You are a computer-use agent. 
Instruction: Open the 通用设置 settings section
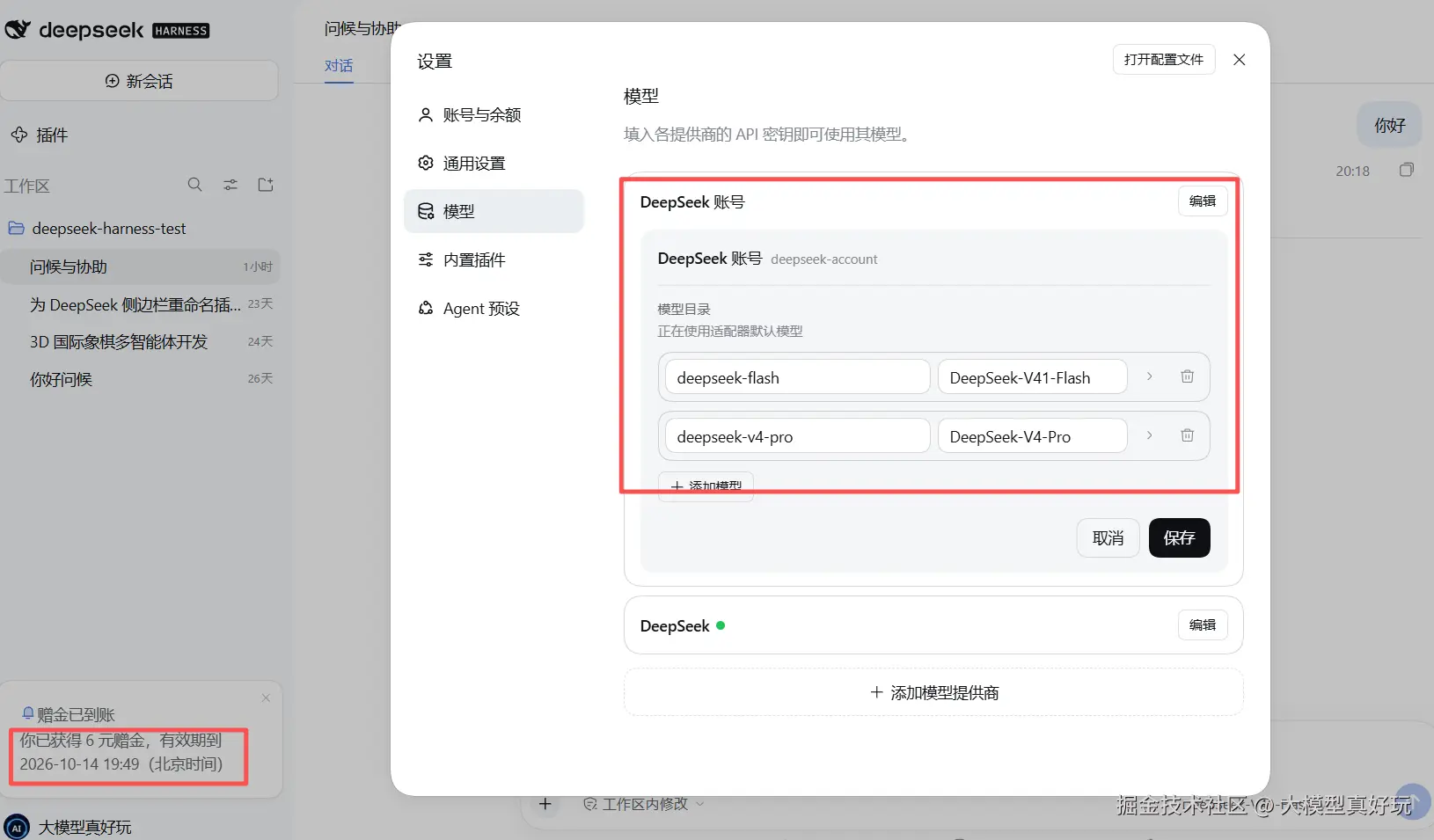tap(494, 163)
